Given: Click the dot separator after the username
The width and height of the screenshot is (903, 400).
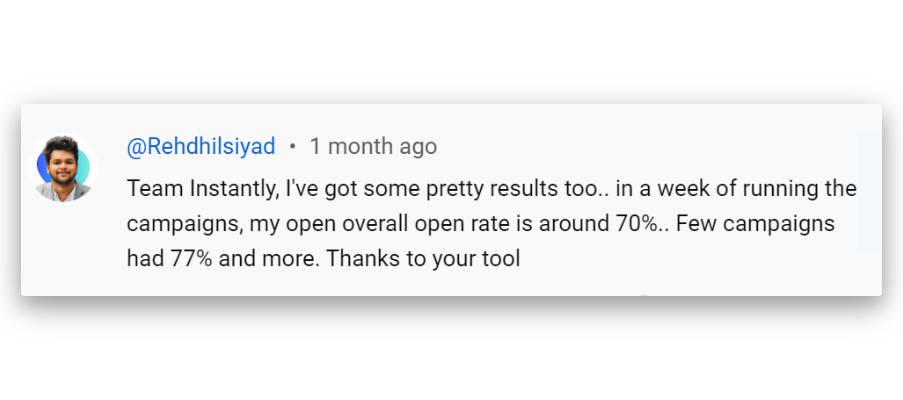Looking at the screenshot, I should [x=292, y=146].
